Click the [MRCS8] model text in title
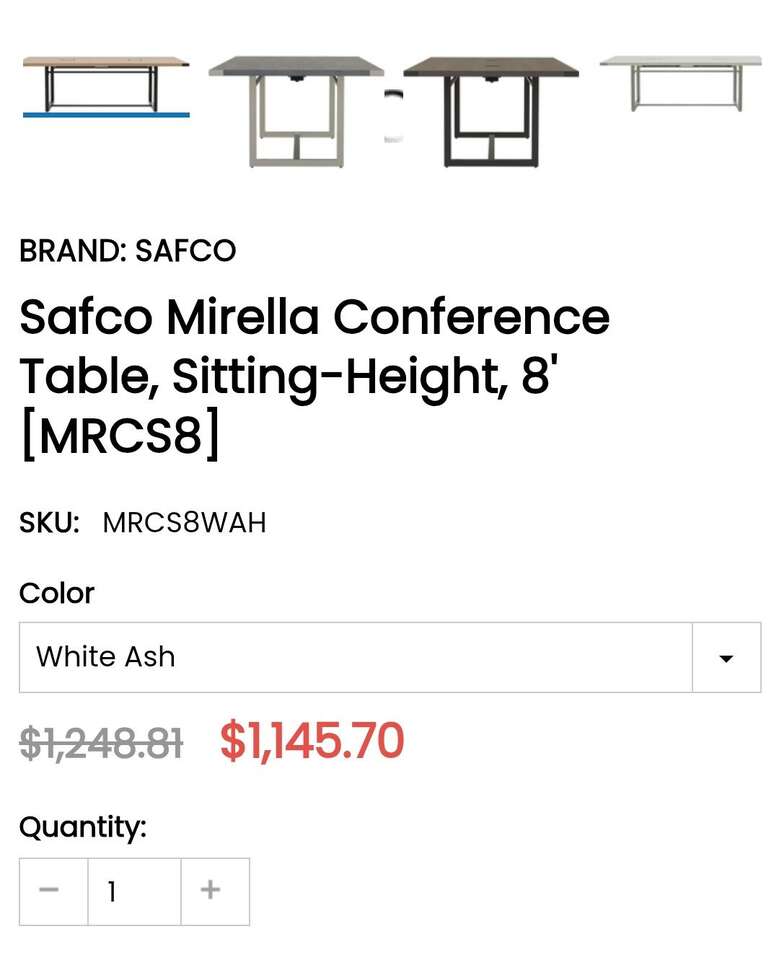The width and height of the screenshot is (779, 960). click(120, 436)
